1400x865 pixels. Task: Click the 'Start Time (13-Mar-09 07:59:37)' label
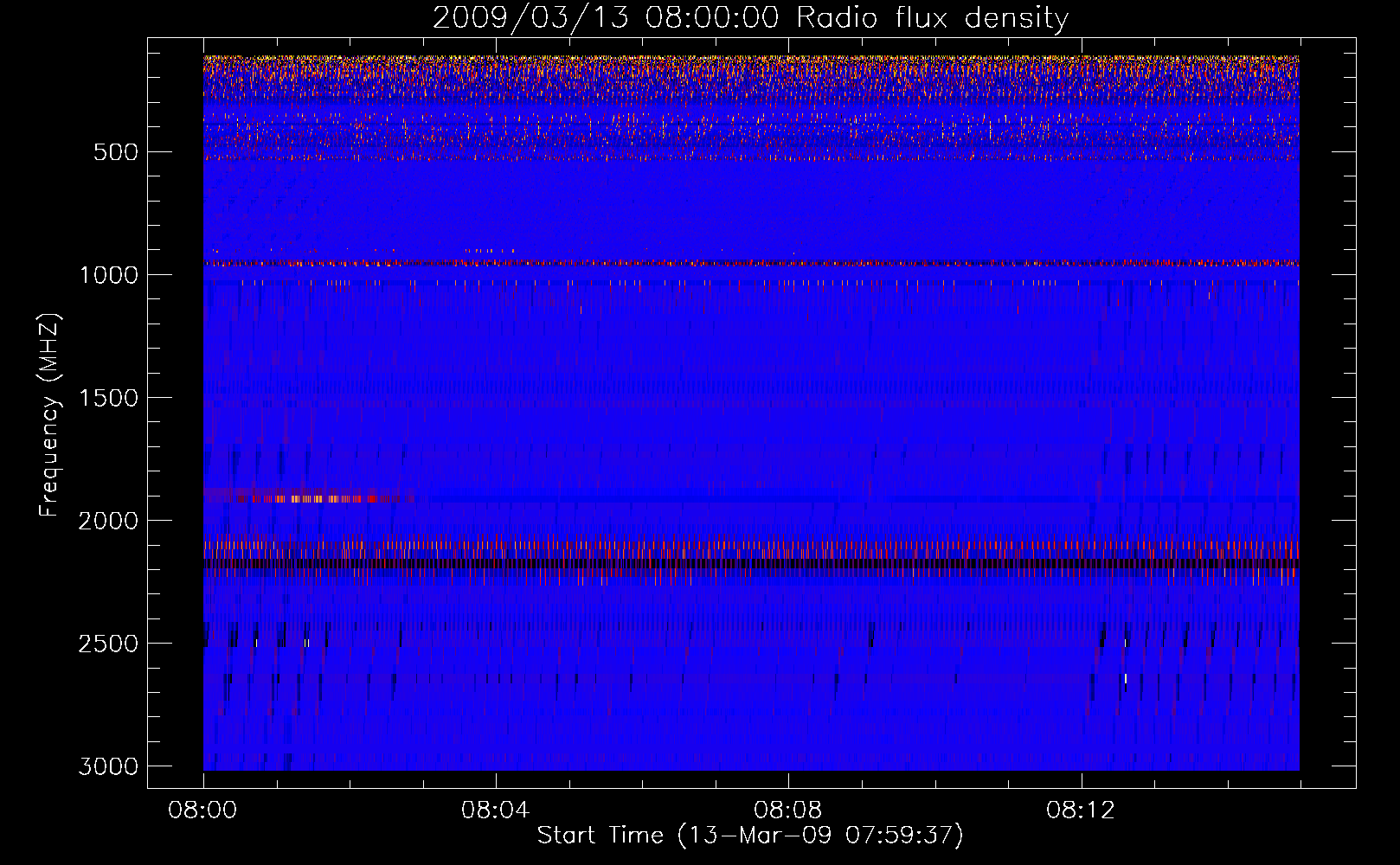pyautogui.click(x=750, y=836)
